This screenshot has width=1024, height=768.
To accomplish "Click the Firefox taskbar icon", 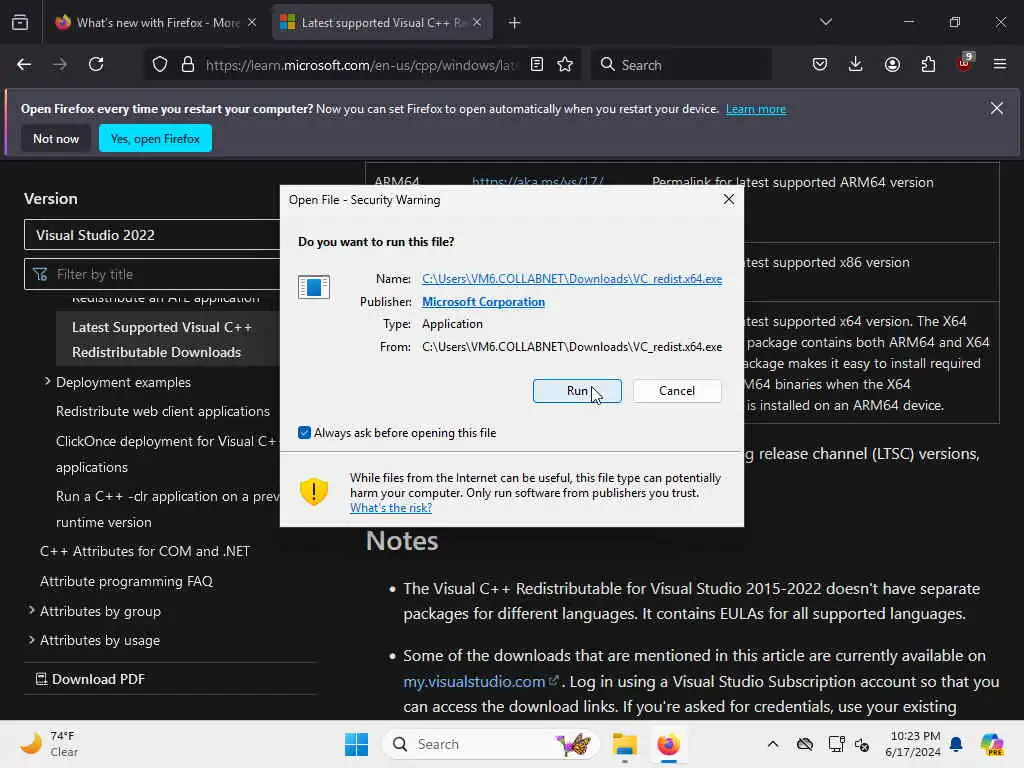I will tap(668, 744).
